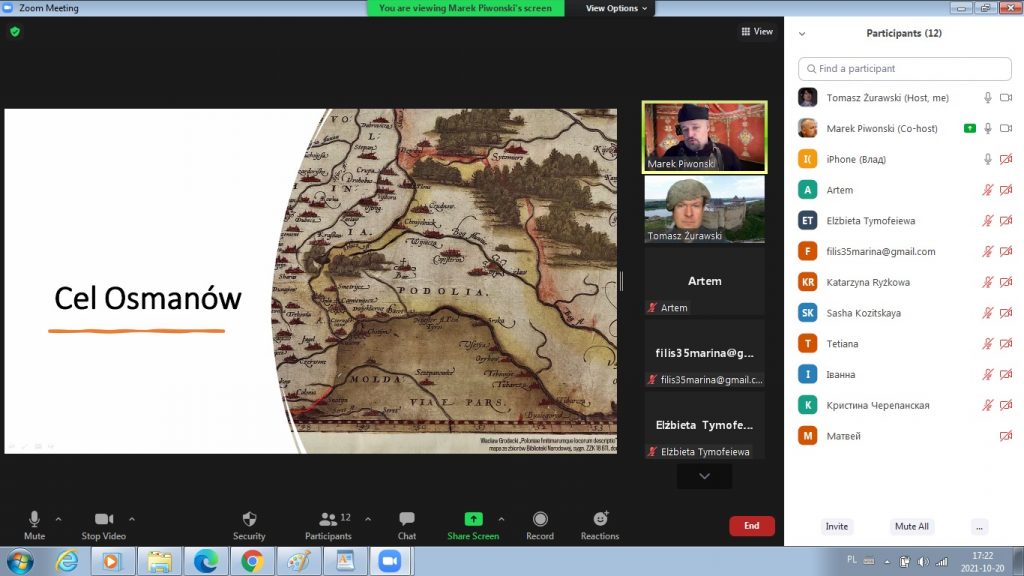Click the Find a participant search field

tap(904, 69)
